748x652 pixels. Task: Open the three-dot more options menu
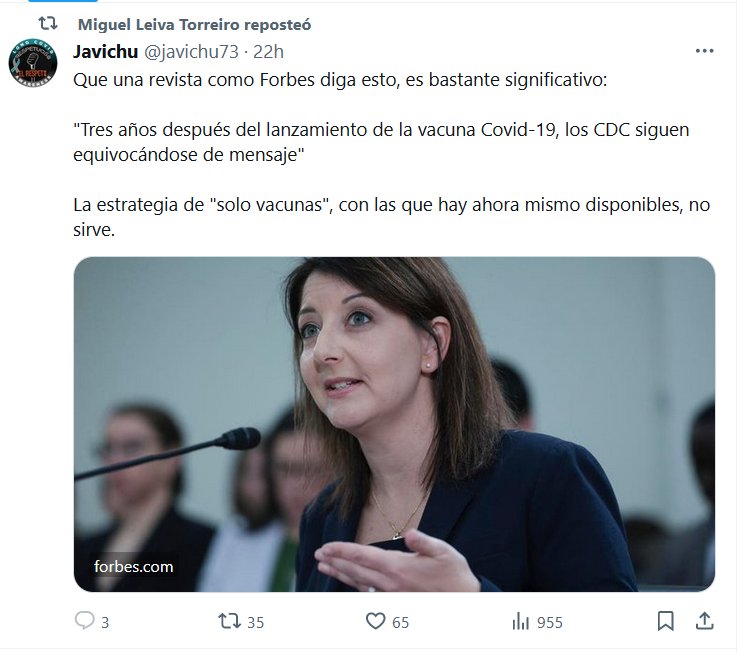coord(704,51)
